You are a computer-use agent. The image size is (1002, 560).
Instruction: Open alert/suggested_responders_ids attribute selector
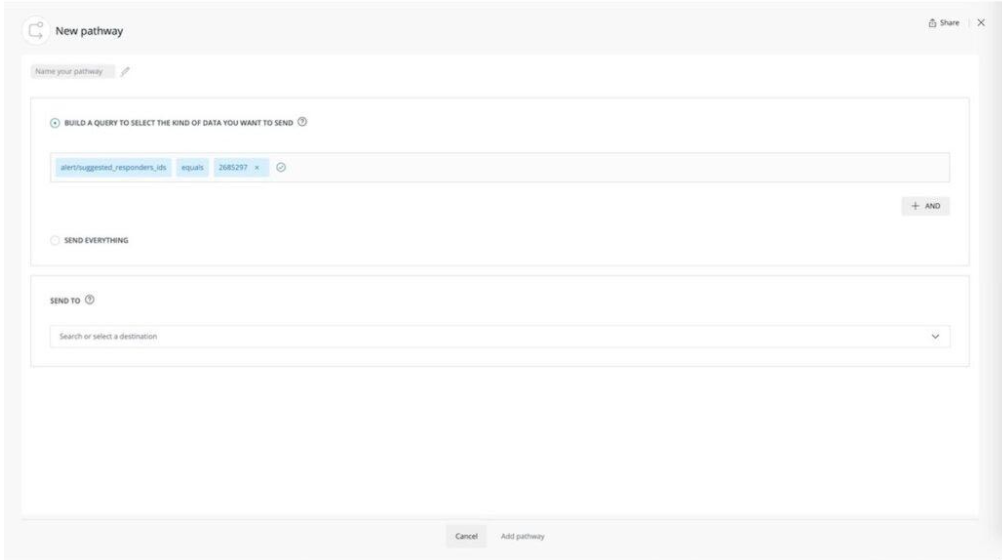[x=113, y=167]
